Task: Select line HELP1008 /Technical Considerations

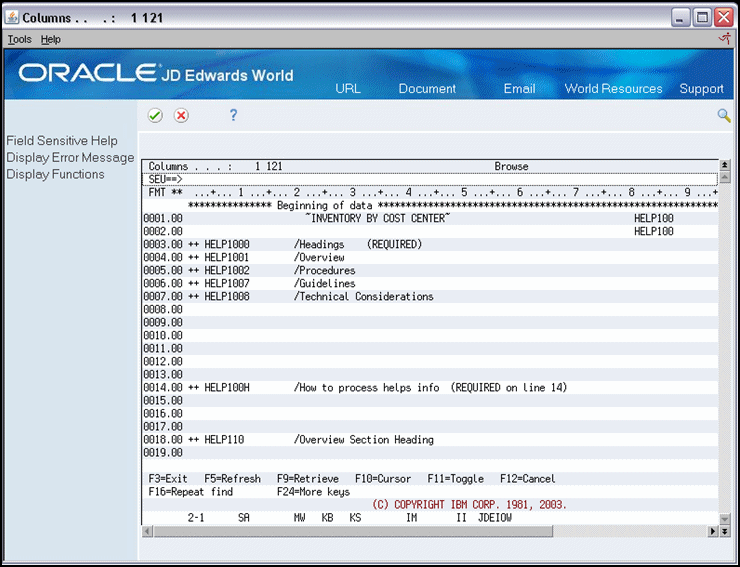Action: point(429,296)
